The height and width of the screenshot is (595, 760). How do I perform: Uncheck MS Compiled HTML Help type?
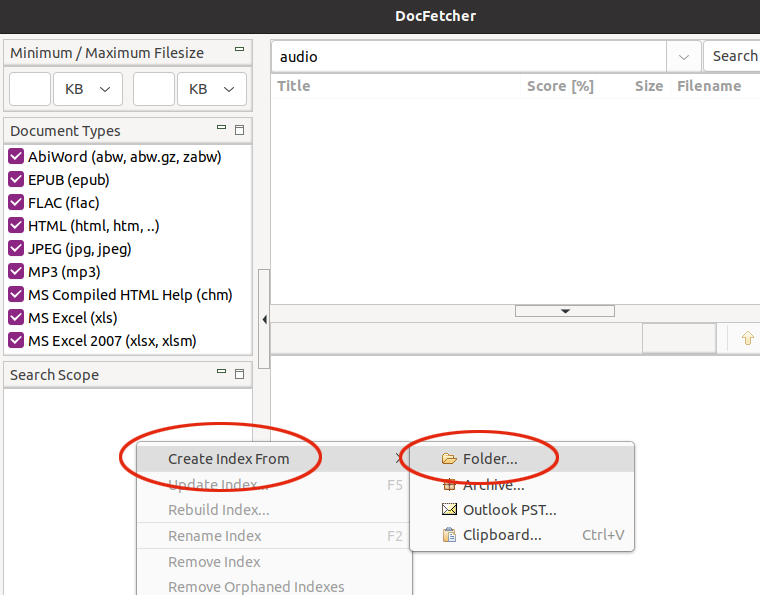pos(16,295)
